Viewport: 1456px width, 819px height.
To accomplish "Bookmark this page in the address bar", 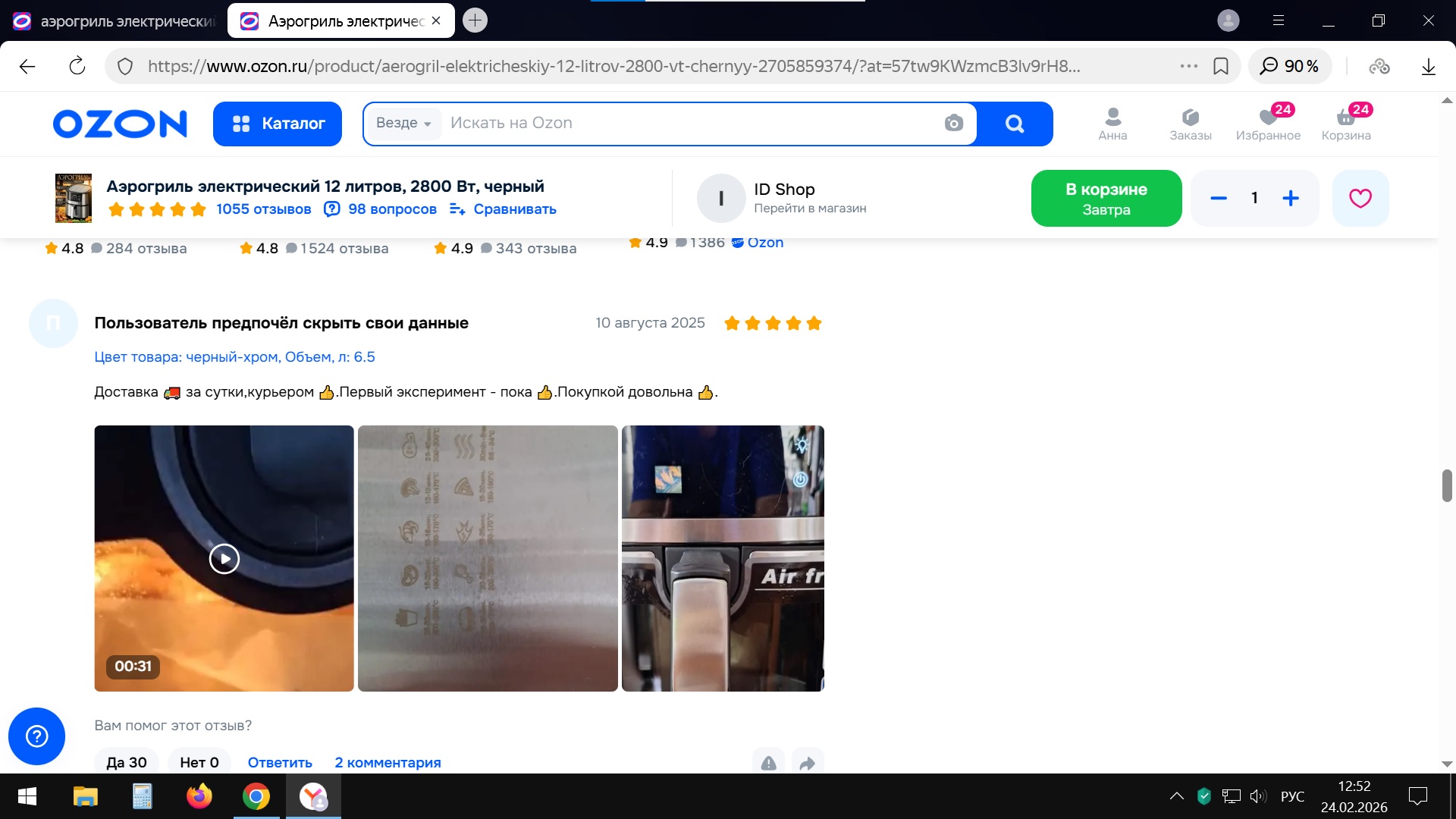I will coord(1220,66).
